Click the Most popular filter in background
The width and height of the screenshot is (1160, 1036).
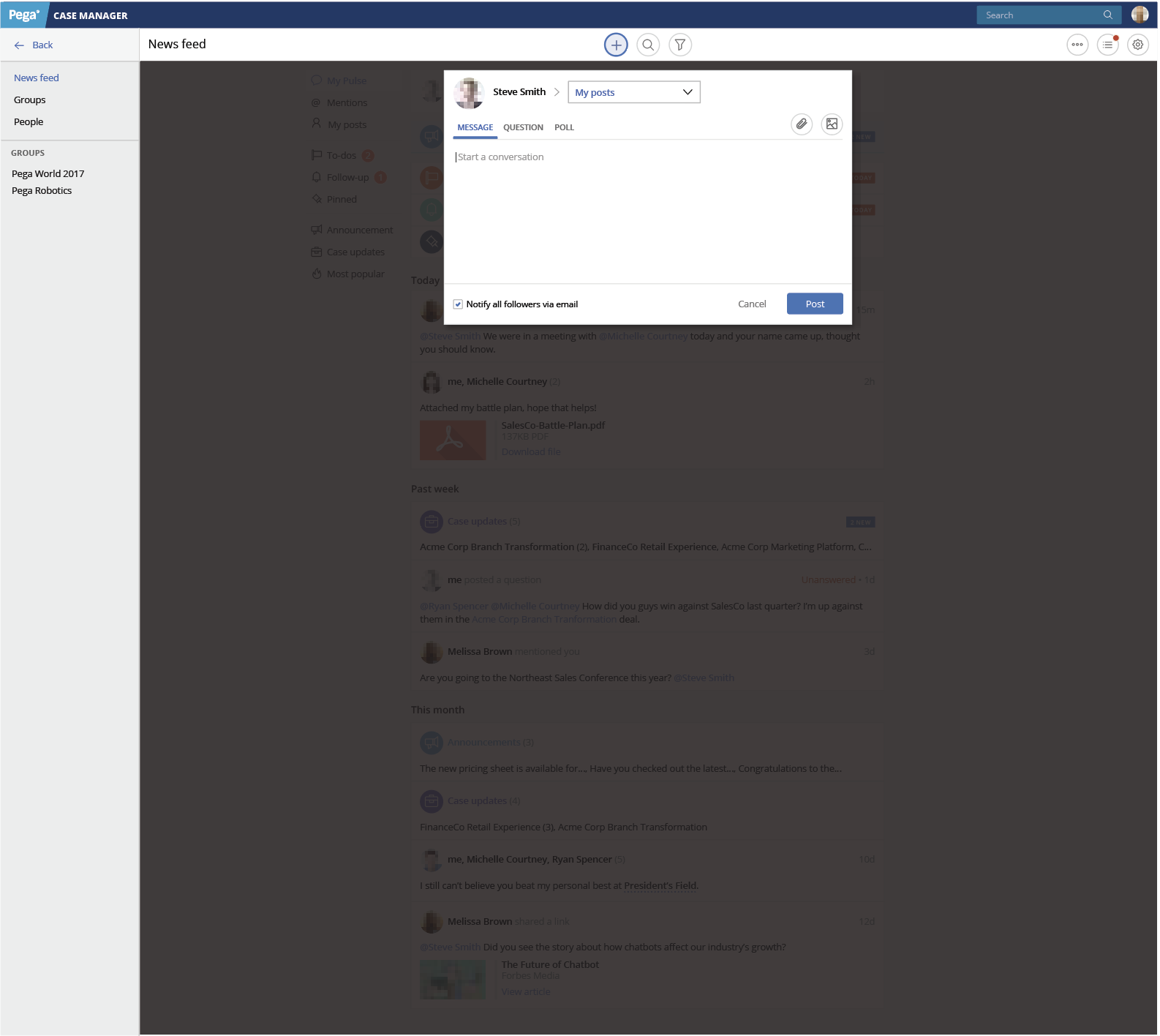[355, 274]
